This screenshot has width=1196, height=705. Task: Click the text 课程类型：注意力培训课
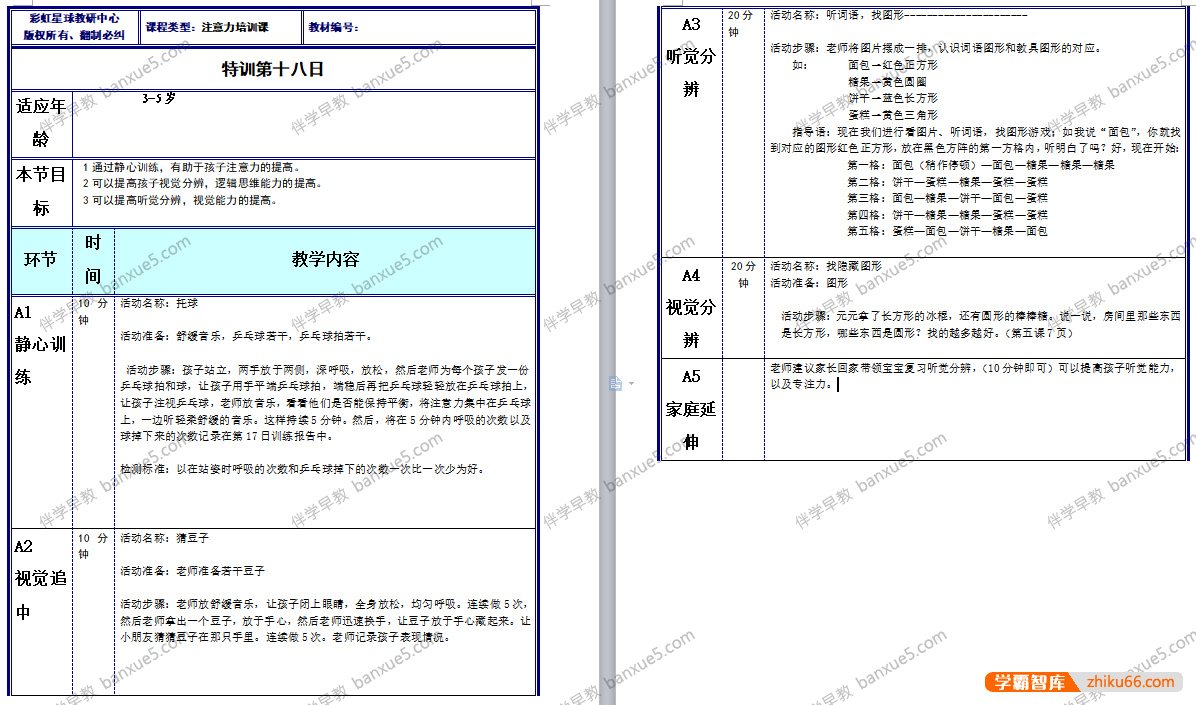tap(207, 27)
